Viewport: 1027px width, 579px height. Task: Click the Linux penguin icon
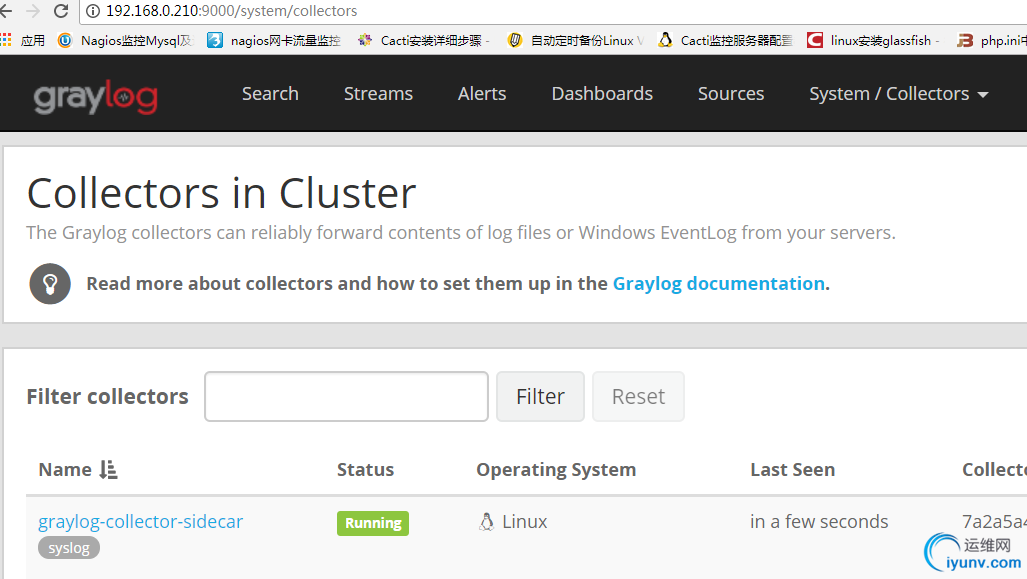click(486, 522)
